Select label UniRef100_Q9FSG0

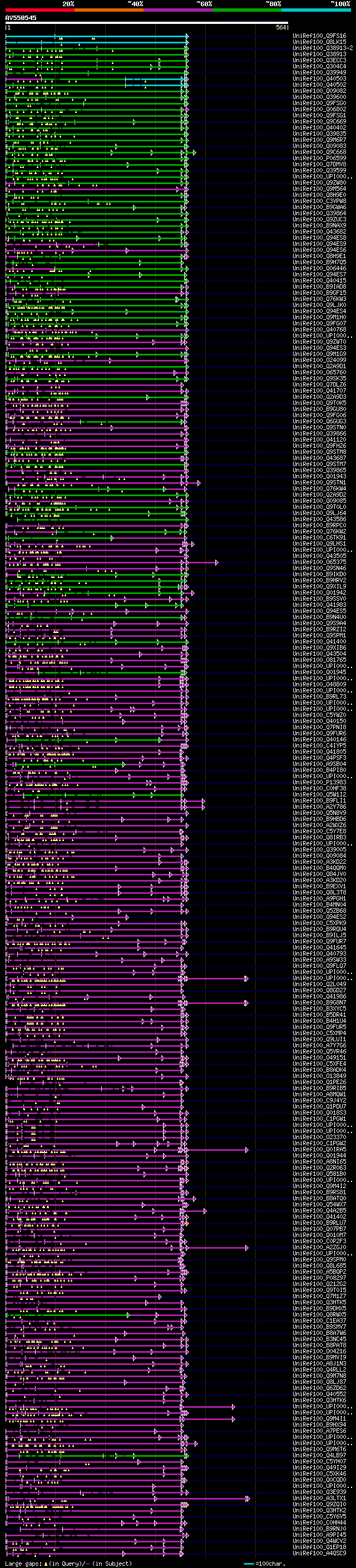point(319,103)
